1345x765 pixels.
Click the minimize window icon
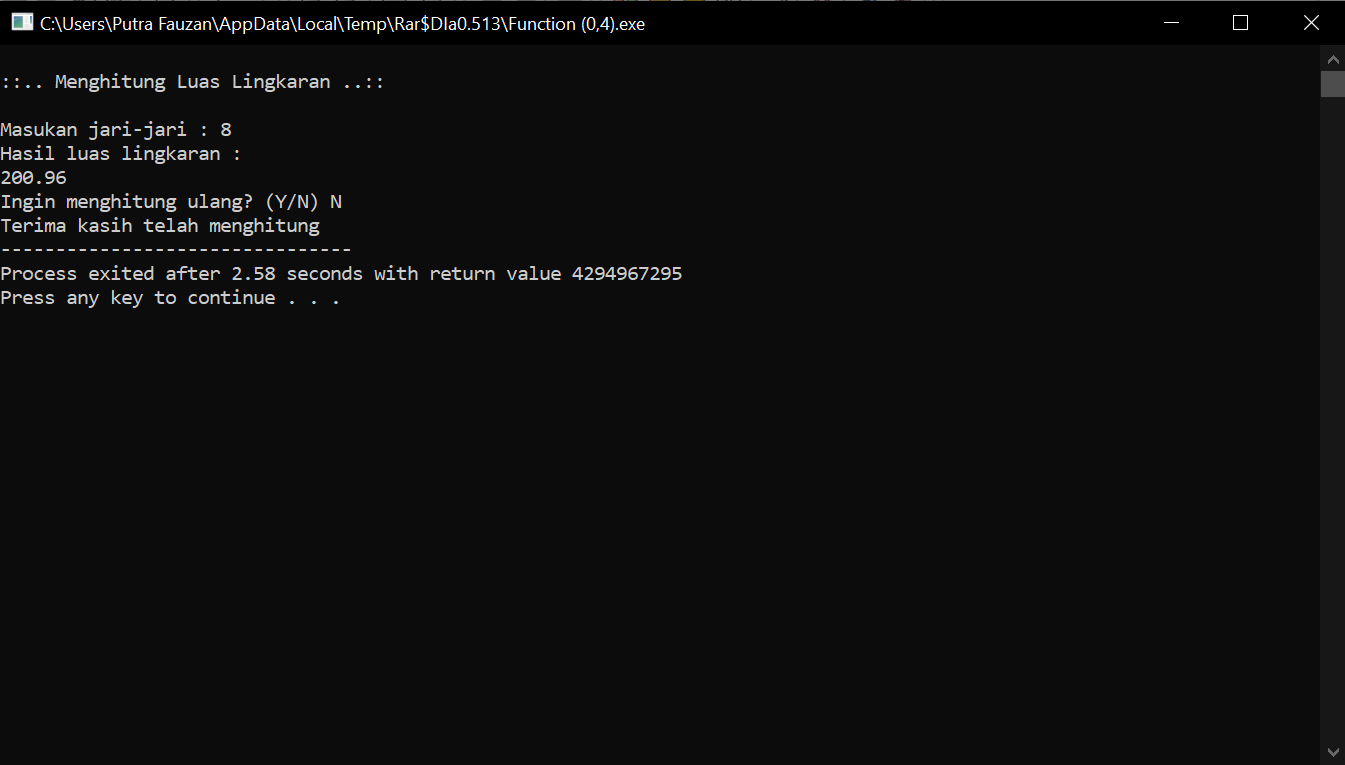1170,22
